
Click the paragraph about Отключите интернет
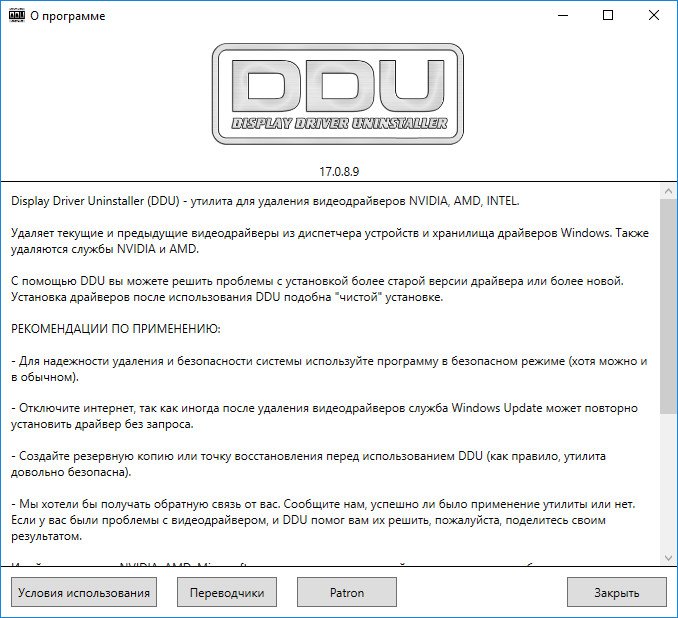(324, 416)
